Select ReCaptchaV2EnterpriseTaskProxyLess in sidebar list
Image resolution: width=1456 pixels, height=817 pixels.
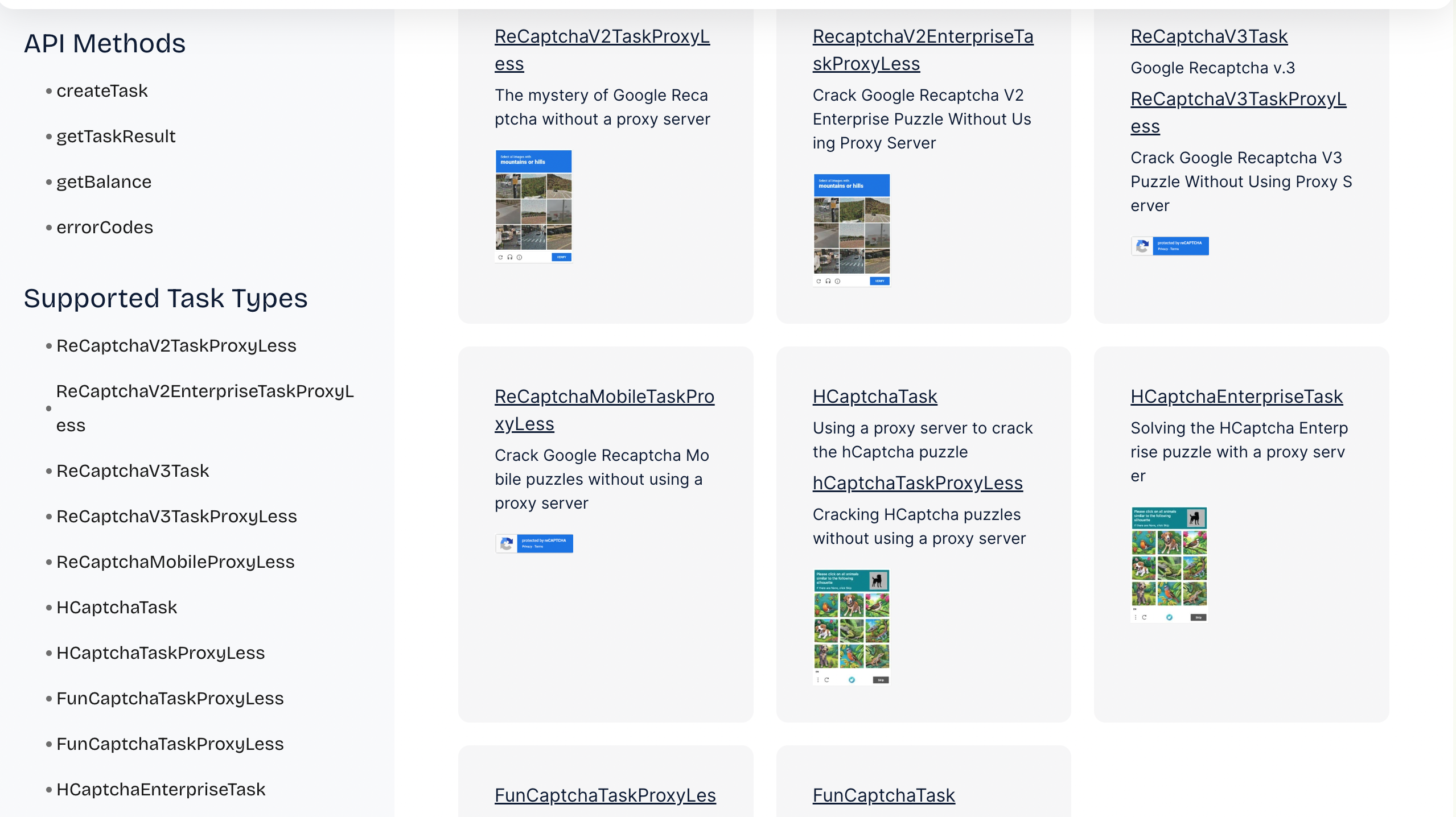pyautogui.click(x=205, y=408)
